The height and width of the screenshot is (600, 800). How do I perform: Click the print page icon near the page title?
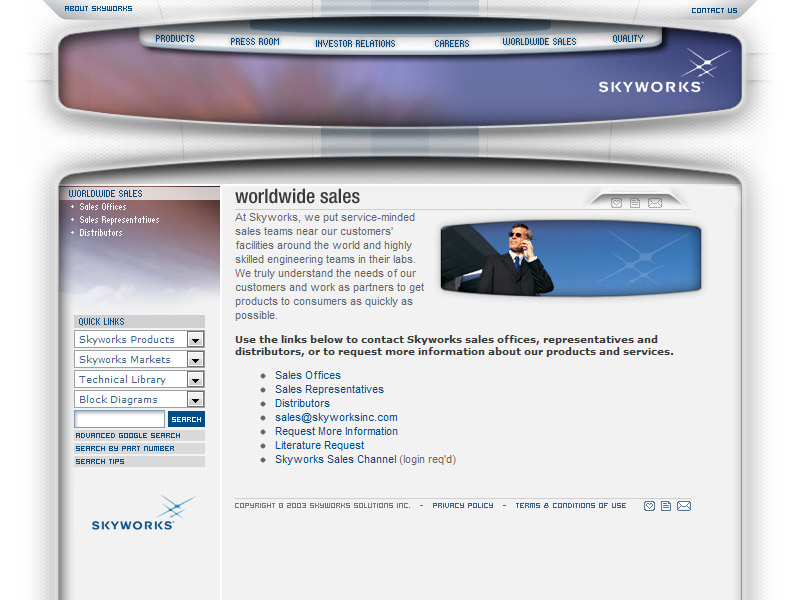point(635,203)
